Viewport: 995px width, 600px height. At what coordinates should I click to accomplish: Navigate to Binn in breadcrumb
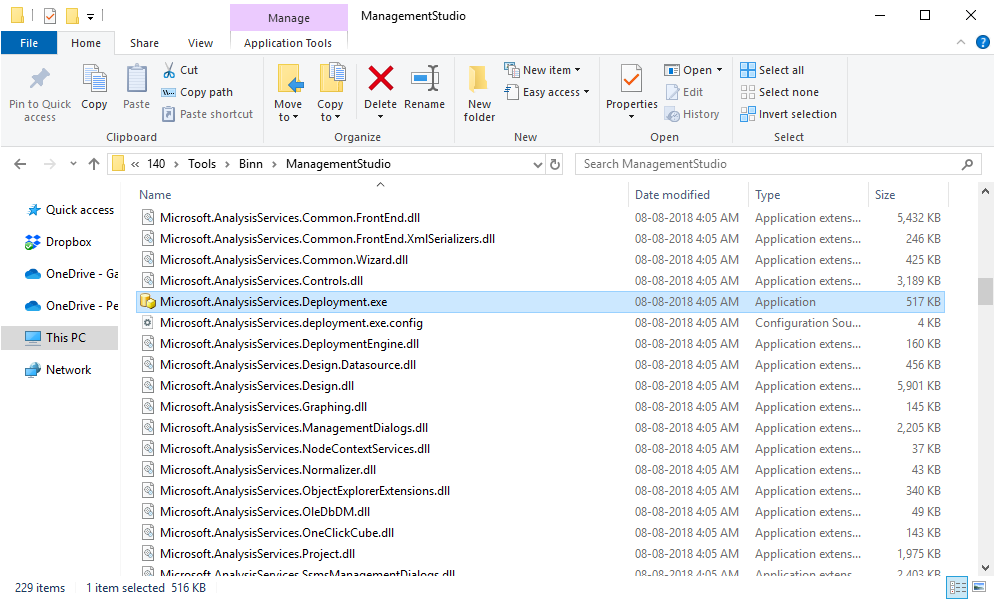[251, 164]
